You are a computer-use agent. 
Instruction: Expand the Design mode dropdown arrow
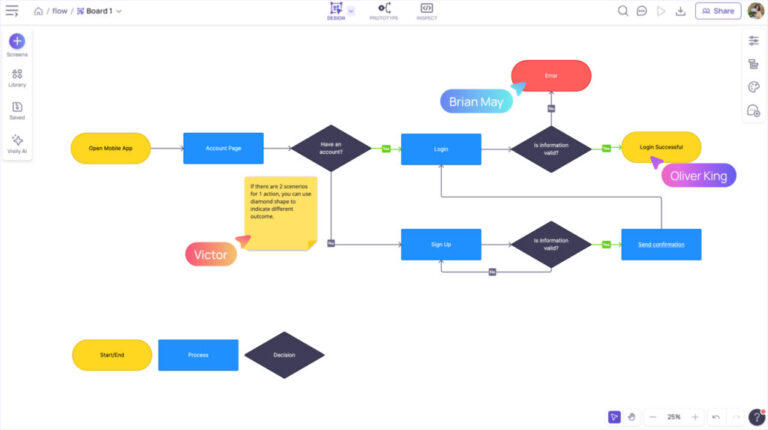351,11
